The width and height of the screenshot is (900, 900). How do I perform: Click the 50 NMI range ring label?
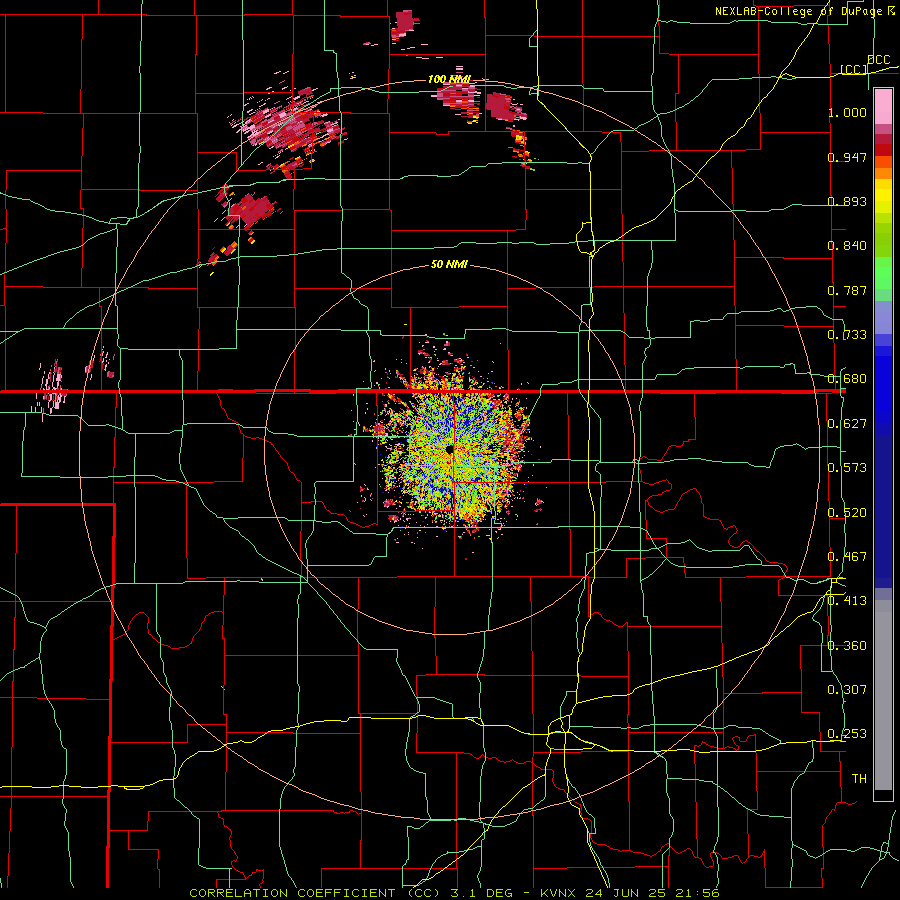tap(449, 265)
